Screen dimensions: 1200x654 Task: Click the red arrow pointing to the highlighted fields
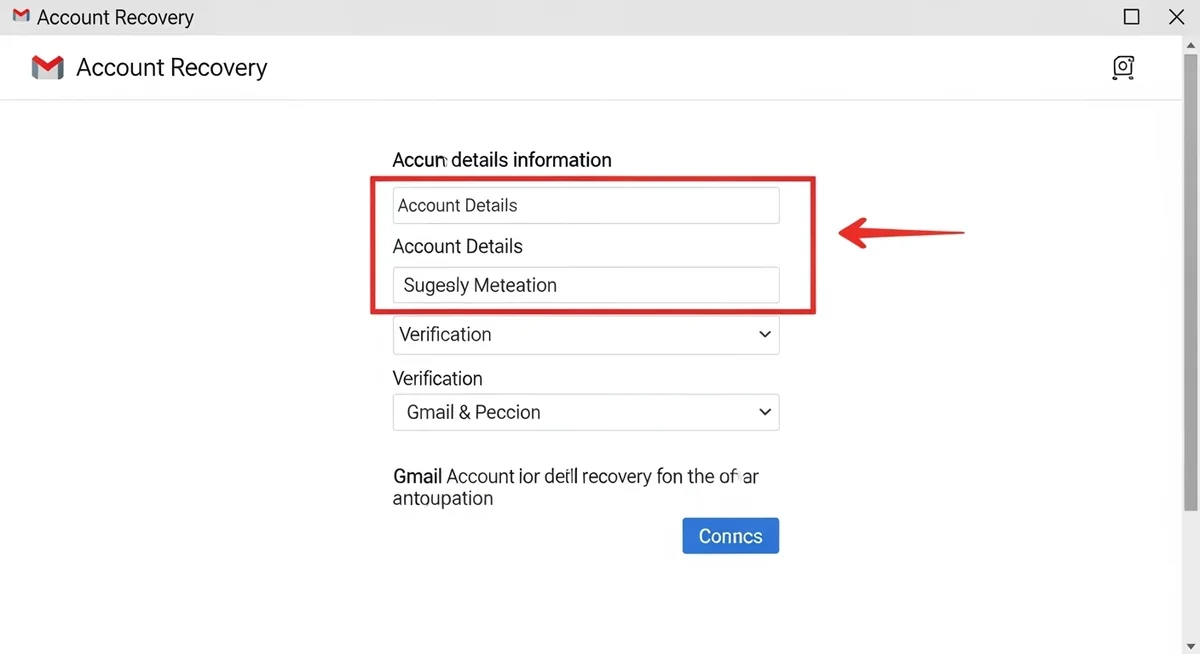[900, 232]
